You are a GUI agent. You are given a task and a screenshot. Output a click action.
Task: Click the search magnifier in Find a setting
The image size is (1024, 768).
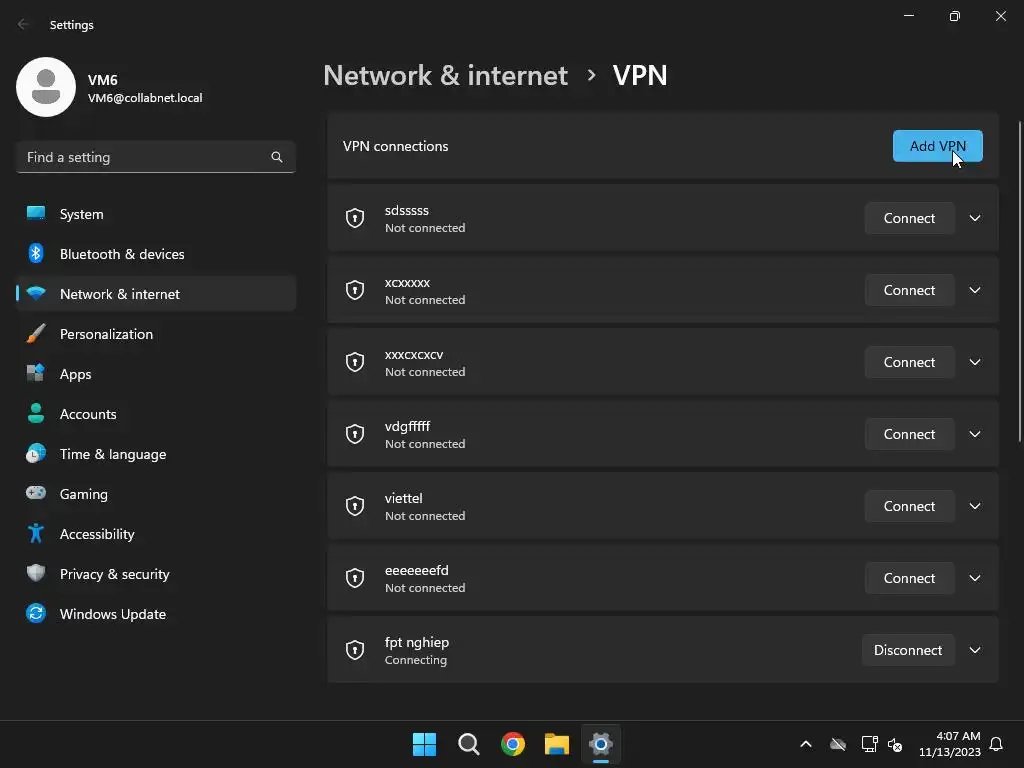[x=277, y=157]
